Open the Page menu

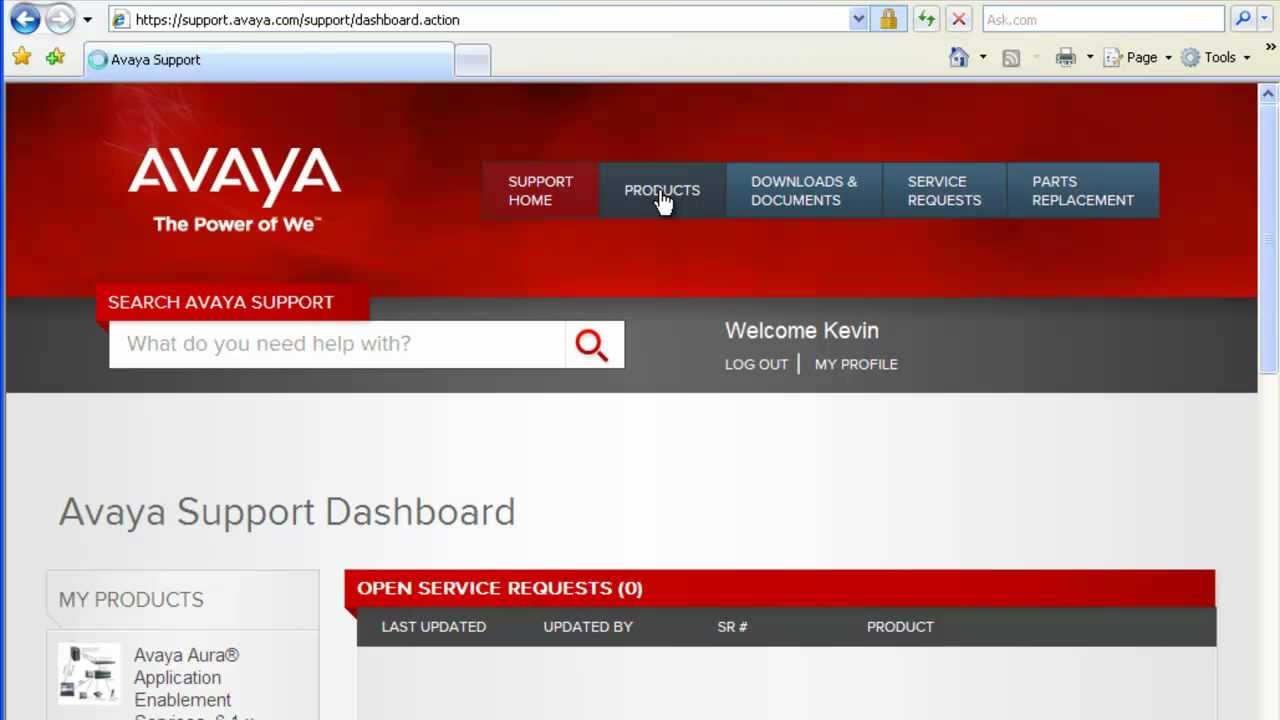pyautogui.click(x=1137, y=57)
